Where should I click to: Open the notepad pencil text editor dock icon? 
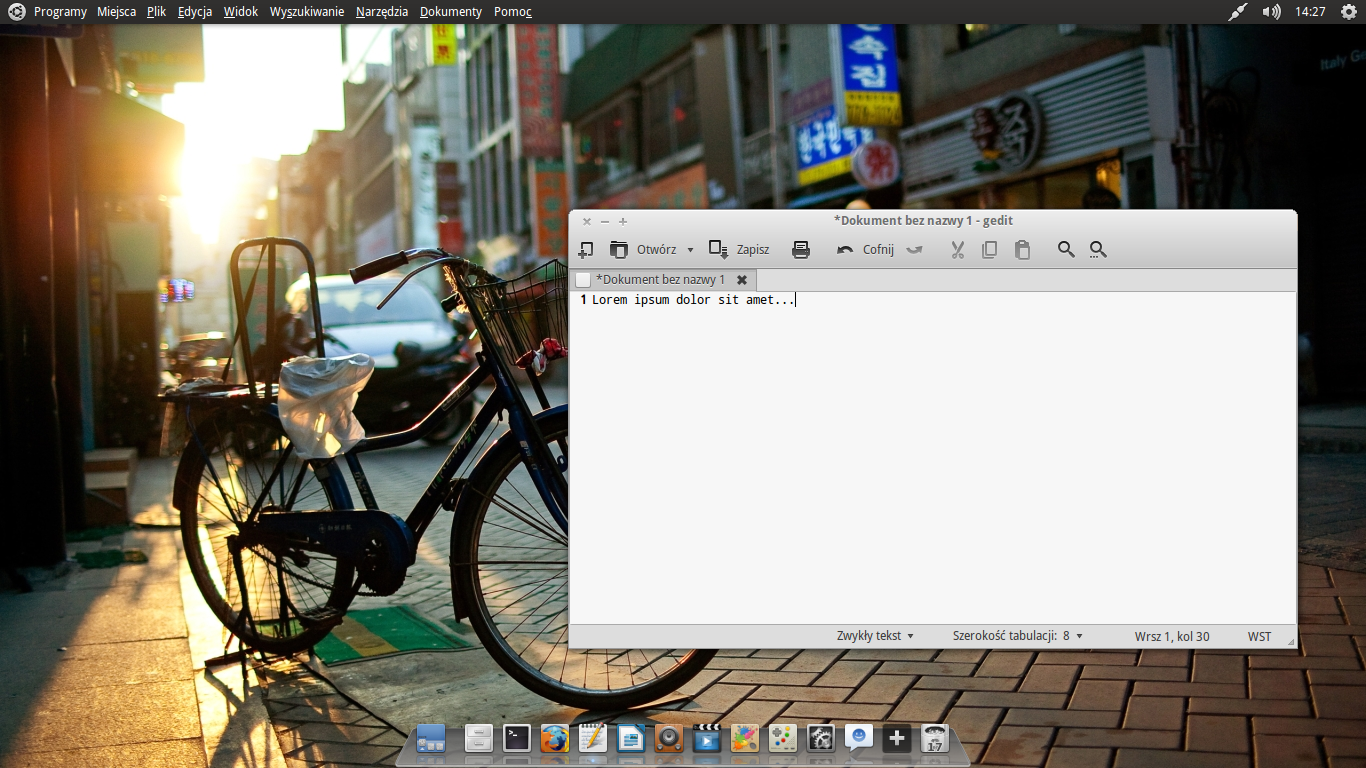click(593, 739)
